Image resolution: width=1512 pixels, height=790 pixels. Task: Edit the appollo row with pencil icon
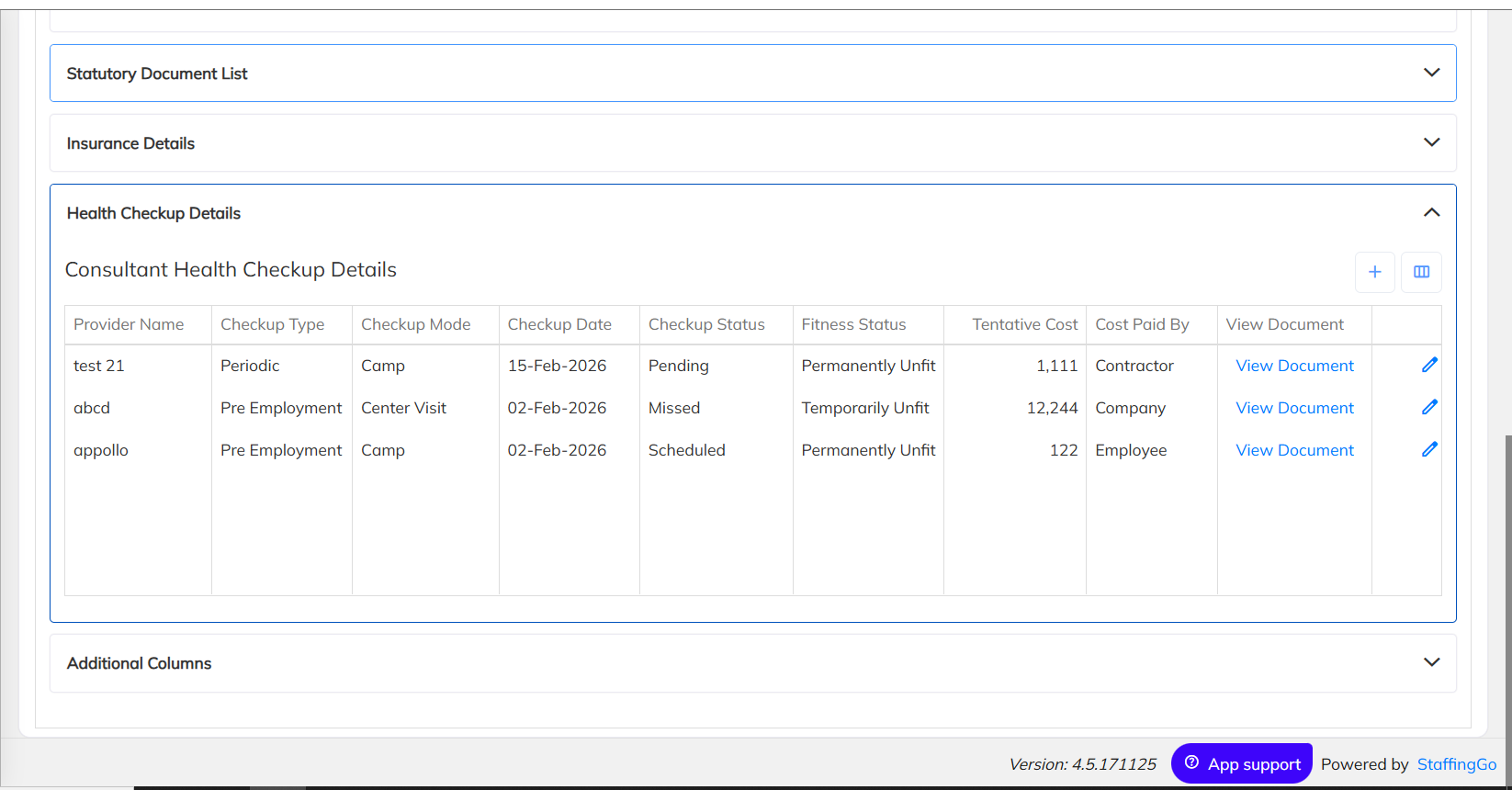click(1429, 449)
